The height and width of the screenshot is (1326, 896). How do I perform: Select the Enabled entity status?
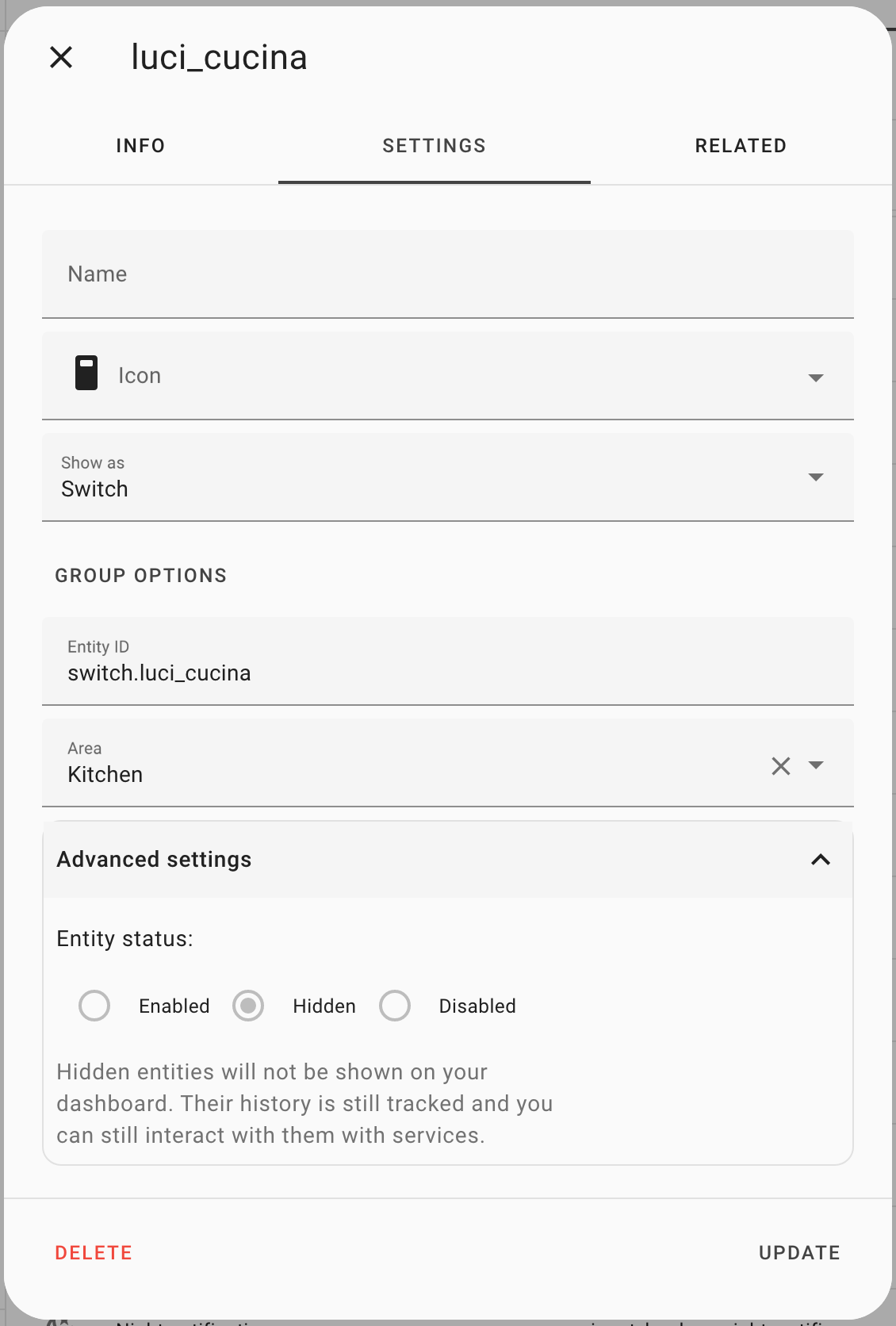click(x=94, y=1006)
